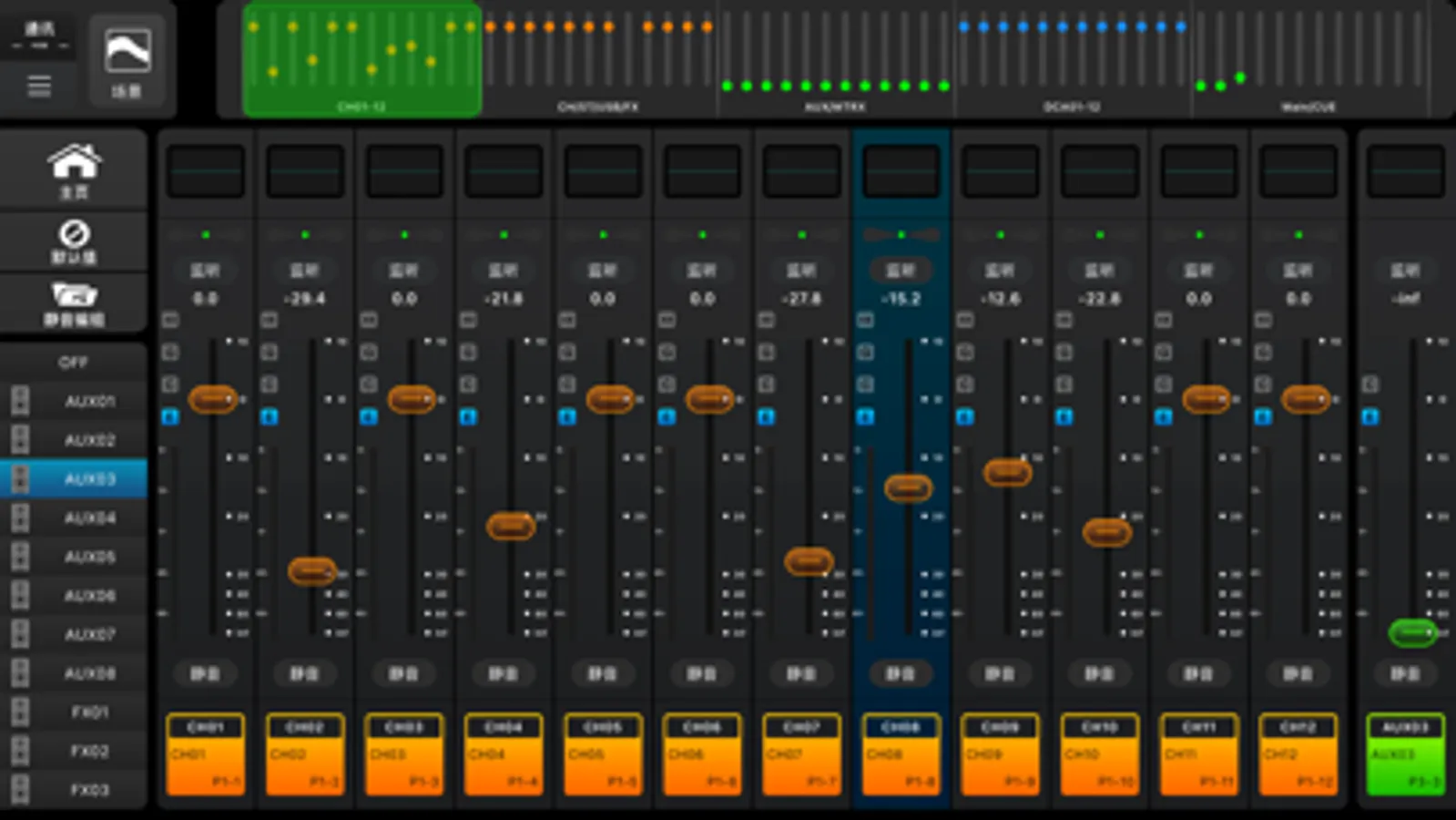The image size is (1456, 820).
Task: Click the CH02 fader knob
Action: 312,571
